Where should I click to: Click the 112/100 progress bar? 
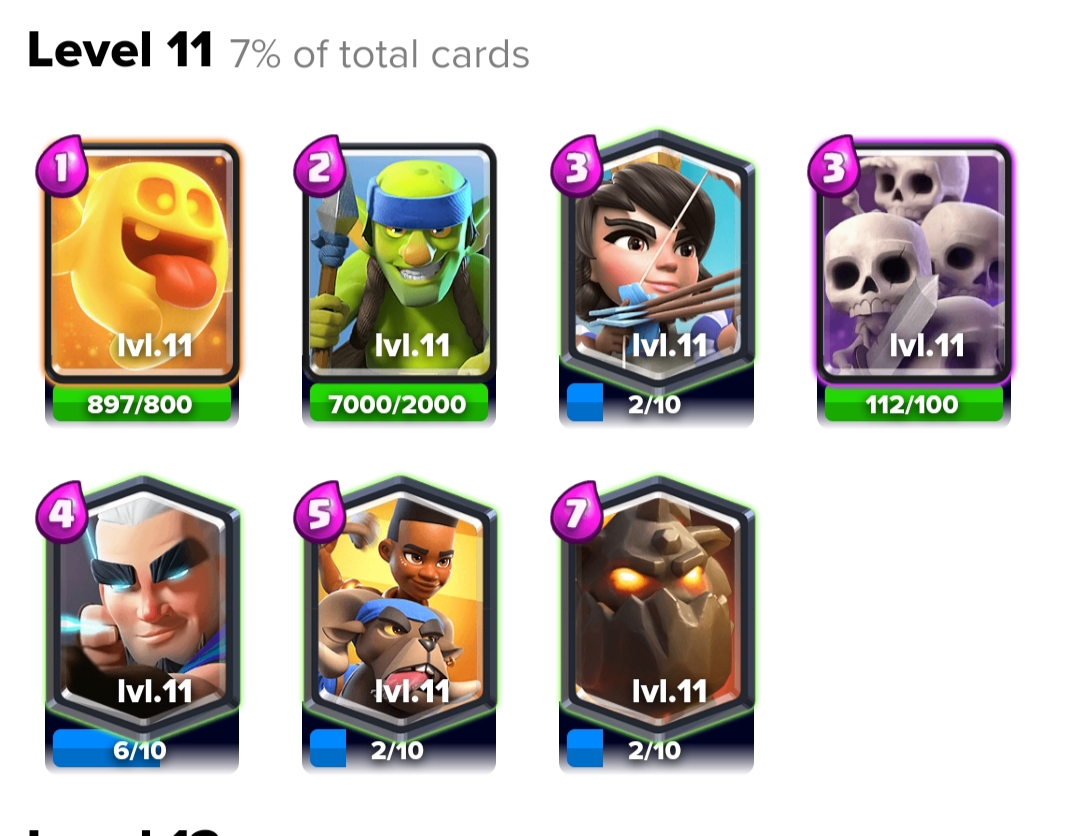pyautogui.click(x=913, y=404)
